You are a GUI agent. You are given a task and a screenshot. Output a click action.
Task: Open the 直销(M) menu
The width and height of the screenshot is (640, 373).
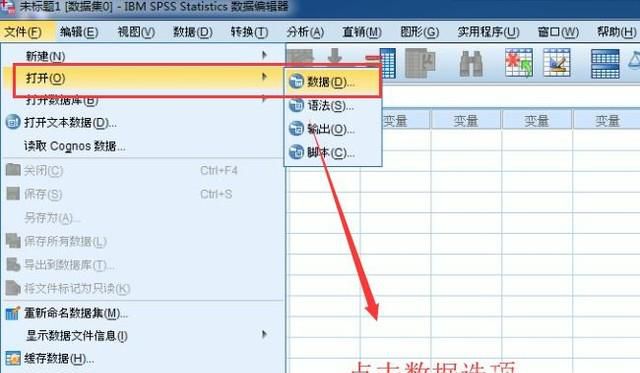point(362,32)
